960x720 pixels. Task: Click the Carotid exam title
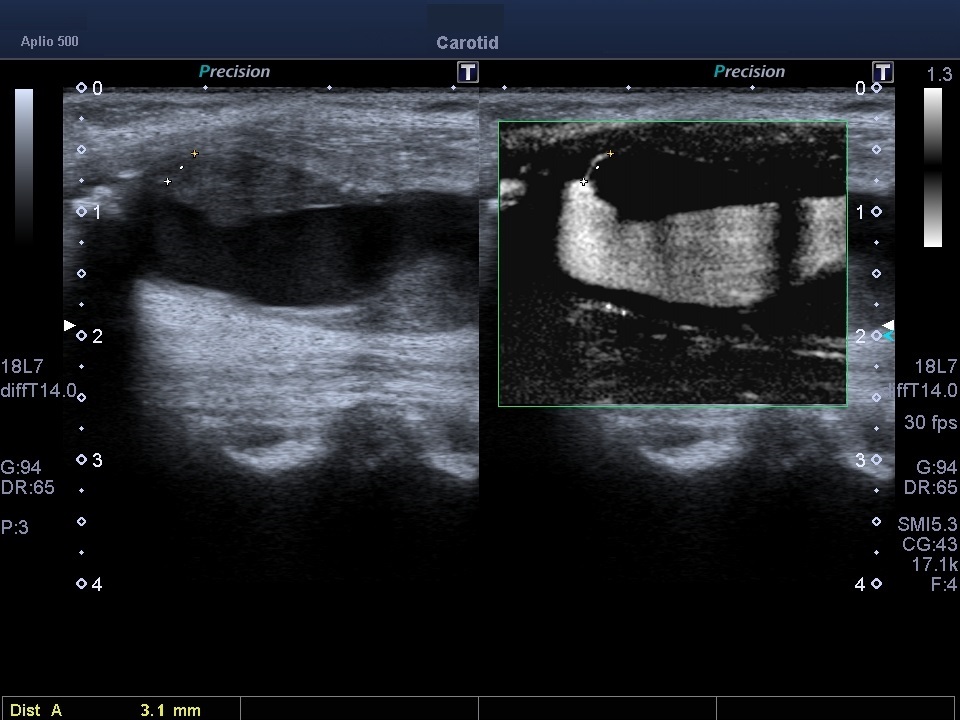point(467,43)
